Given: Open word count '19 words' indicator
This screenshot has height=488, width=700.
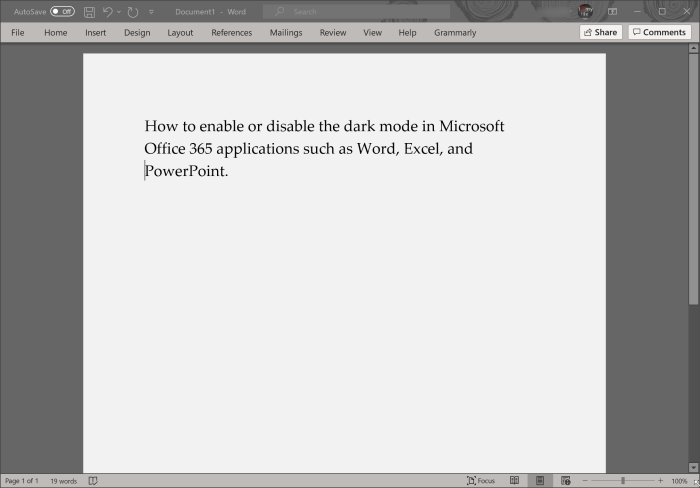Looking at the screenshot, I should pos(63,481).
